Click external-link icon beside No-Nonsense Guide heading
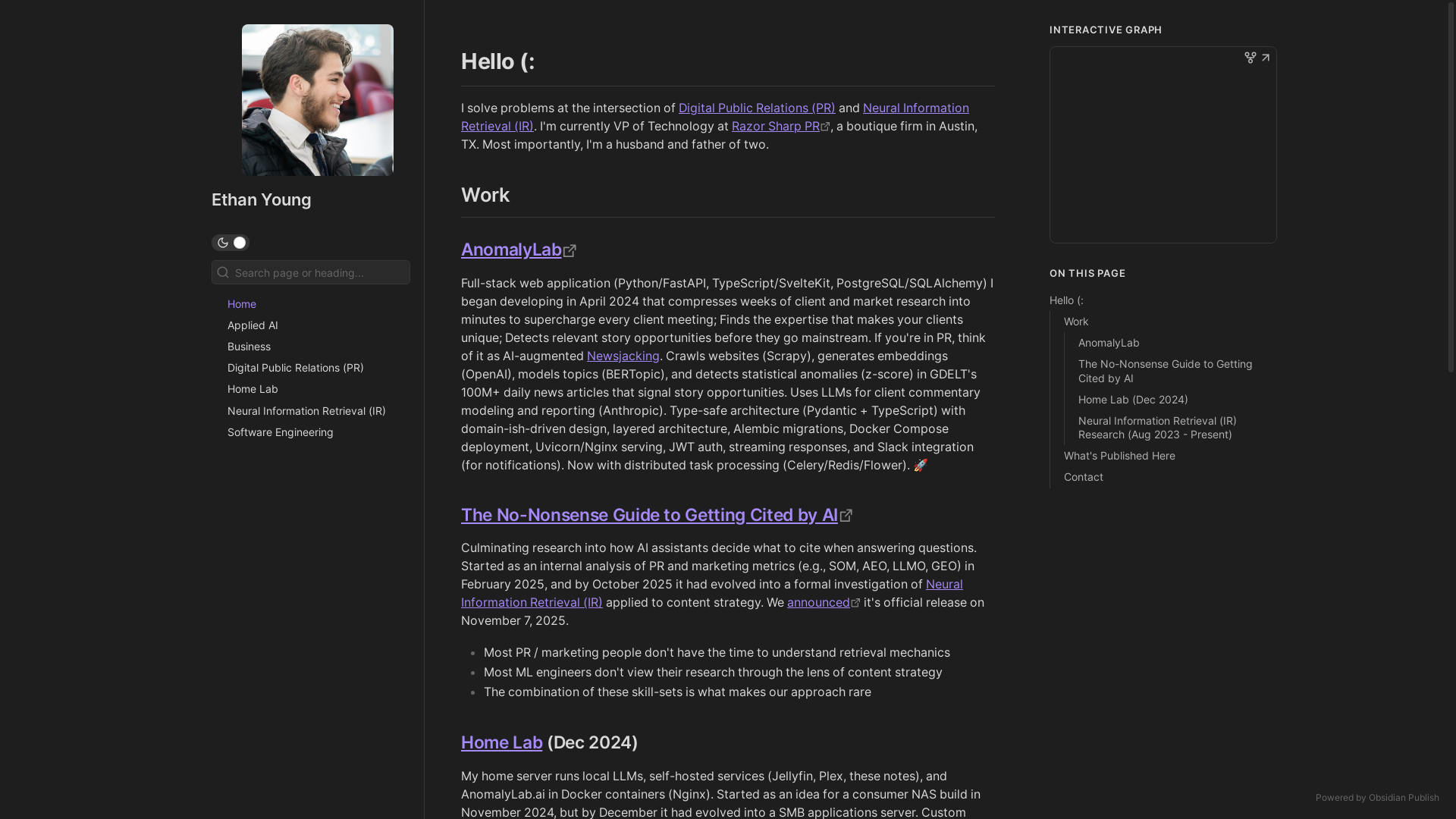This screenshot has height=819, width=1456. click(x=846, y=516)
